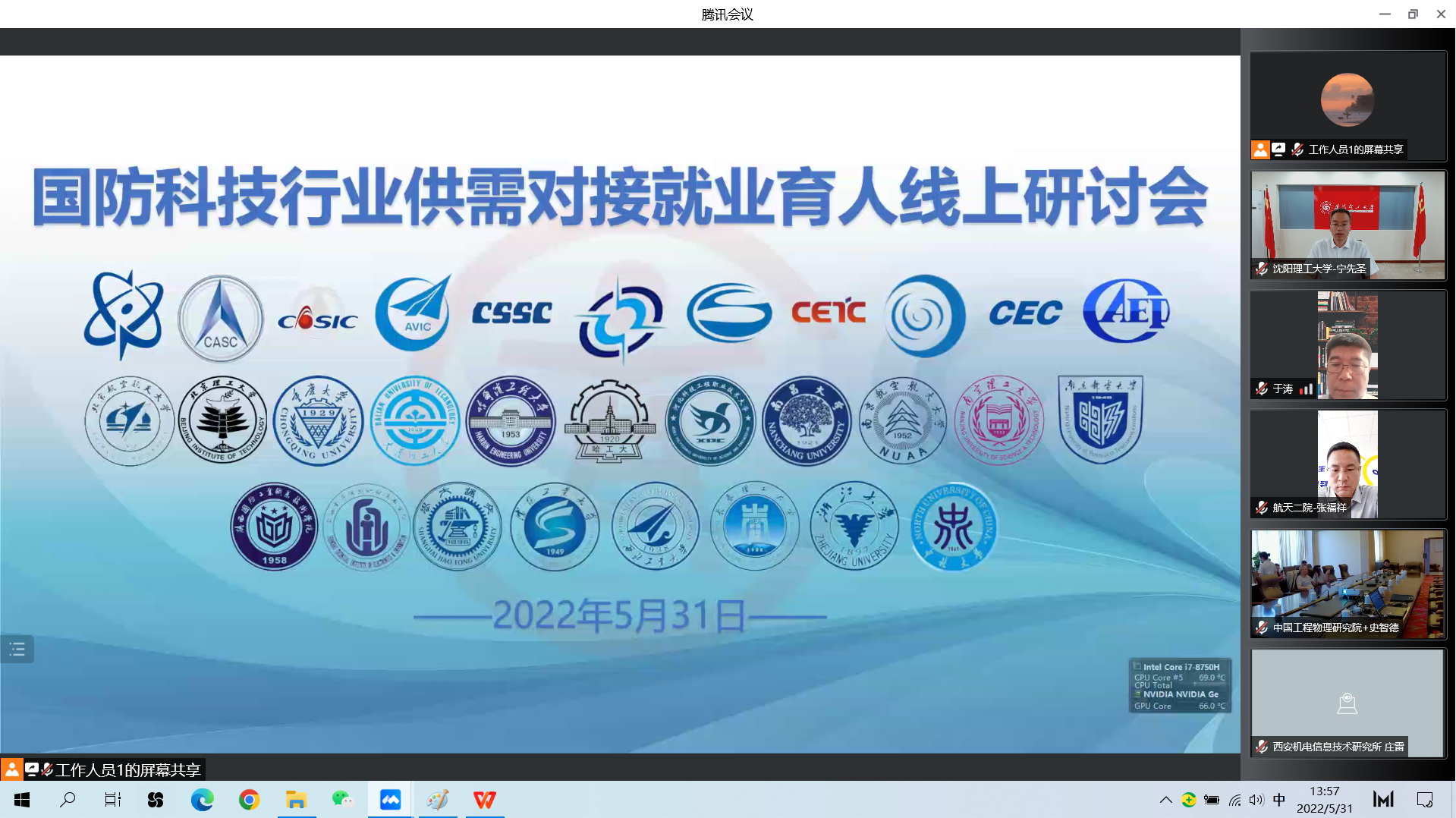Viewport: 1456px width, 818px height.
Task: Open the paint brush app on taskbar
Action: point(437,799)
